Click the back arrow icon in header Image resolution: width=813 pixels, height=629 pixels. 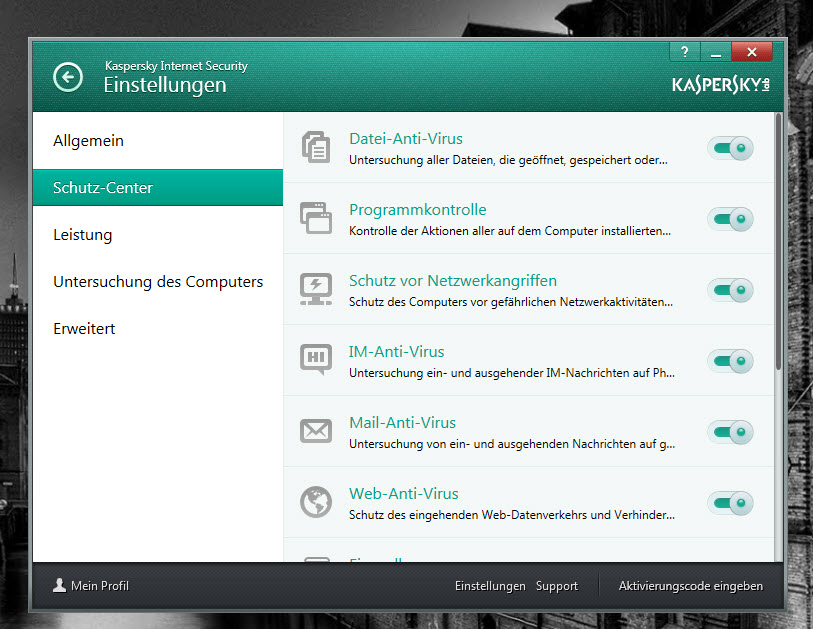point(68,77)
